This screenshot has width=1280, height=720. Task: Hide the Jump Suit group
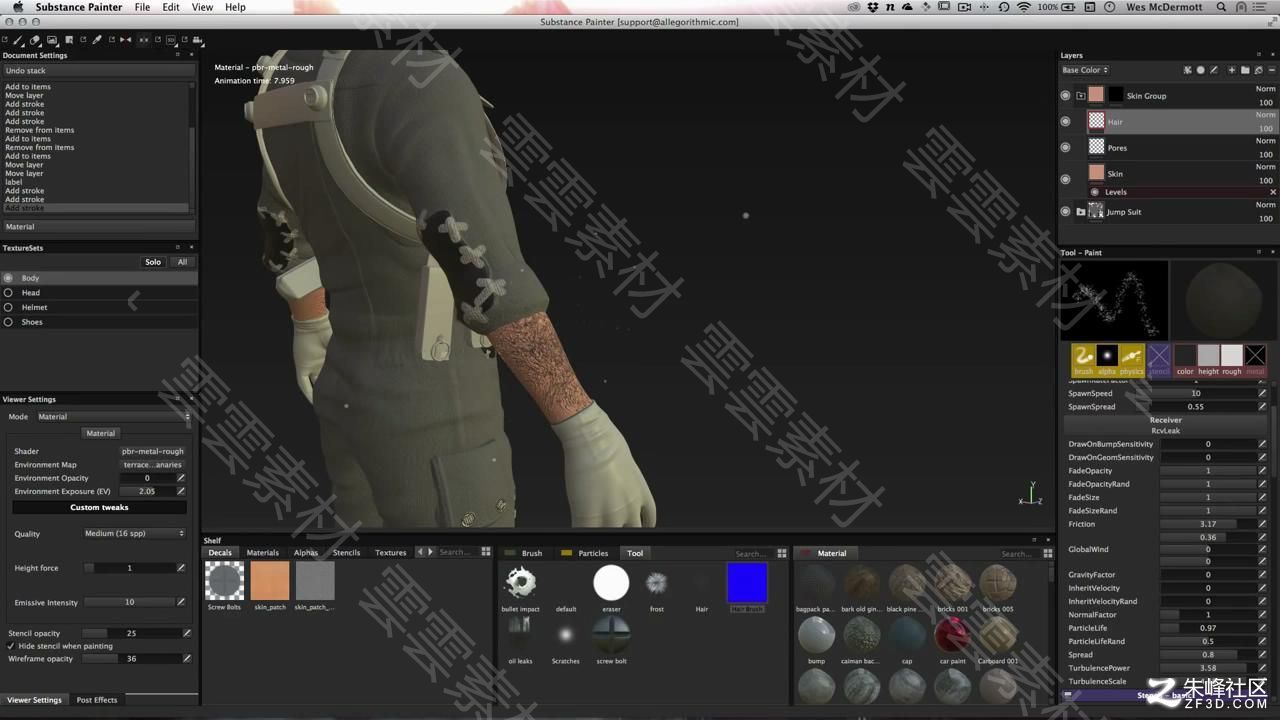coord(1065,211)
